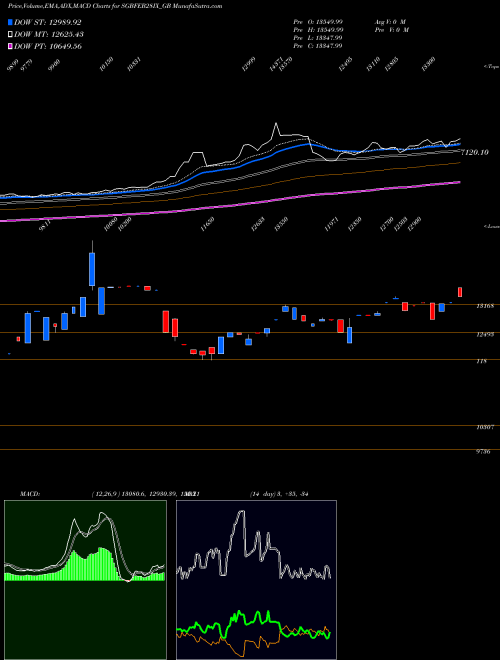Click the blue DOW ST legend swatch
This screenshot has height=660, width=500.
tap(11, 22)
